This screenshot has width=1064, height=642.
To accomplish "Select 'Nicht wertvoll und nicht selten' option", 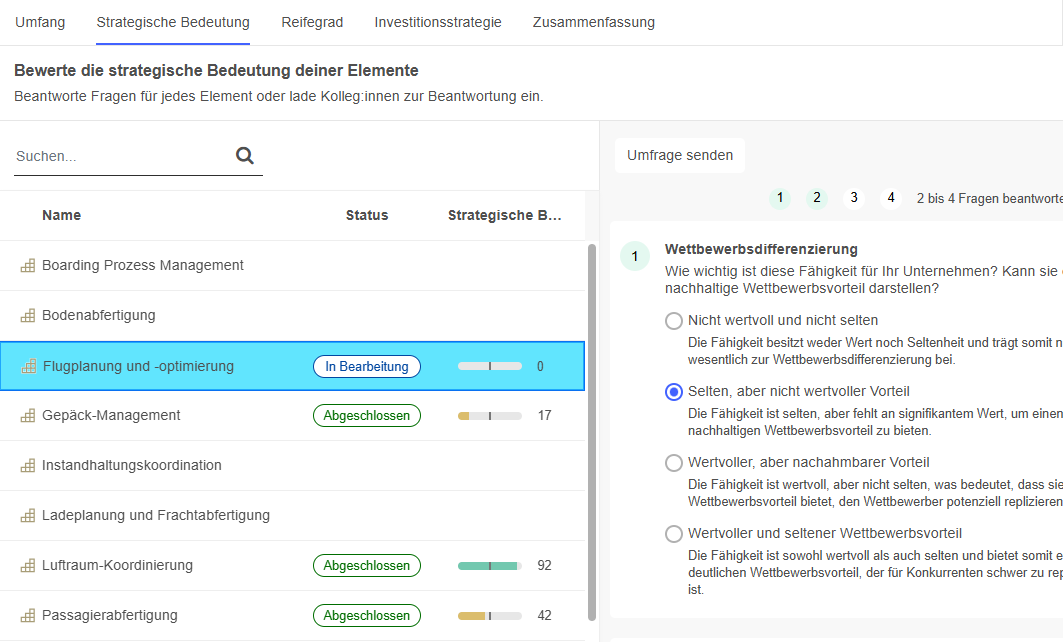I will [673, 321].
